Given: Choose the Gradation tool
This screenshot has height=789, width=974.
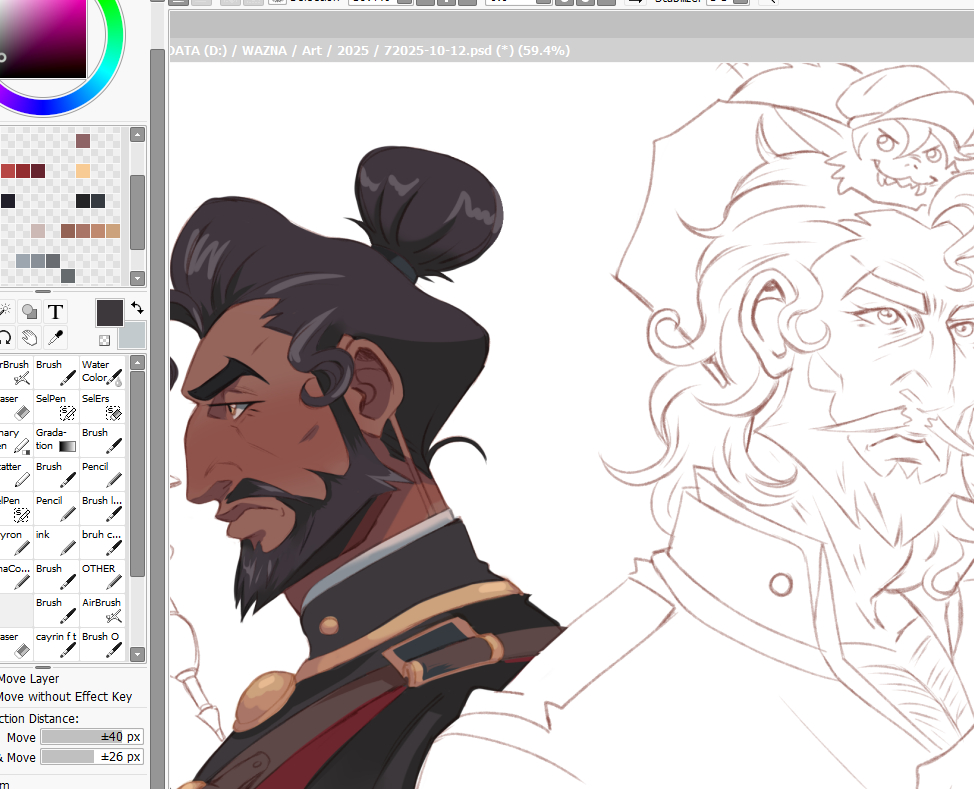Looking at the screenshot, I should (x=57, y=440).
